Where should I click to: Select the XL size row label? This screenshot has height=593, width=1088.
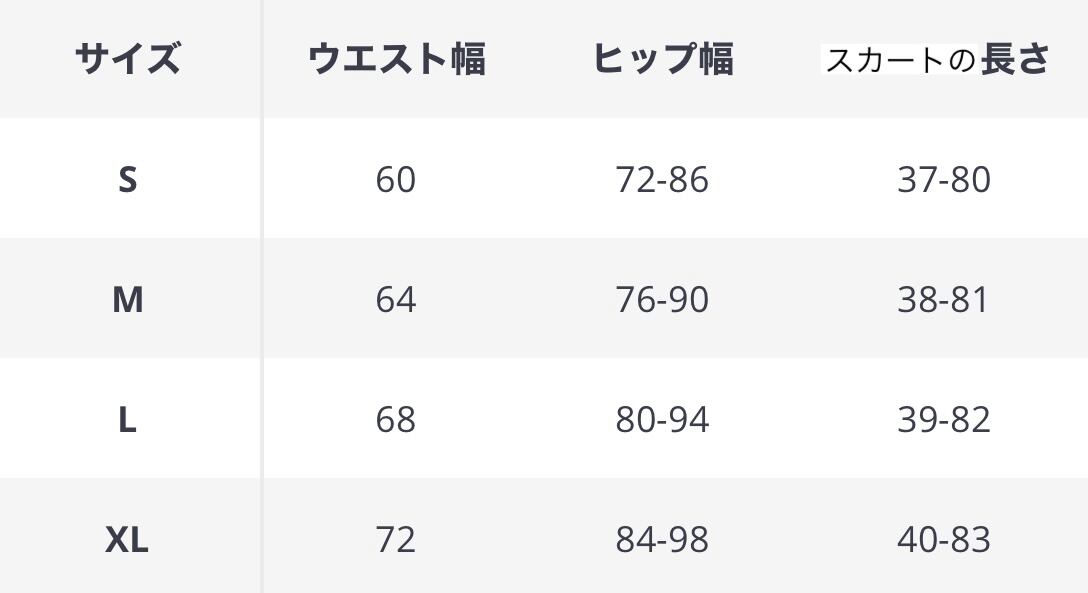tap(127, 540)
